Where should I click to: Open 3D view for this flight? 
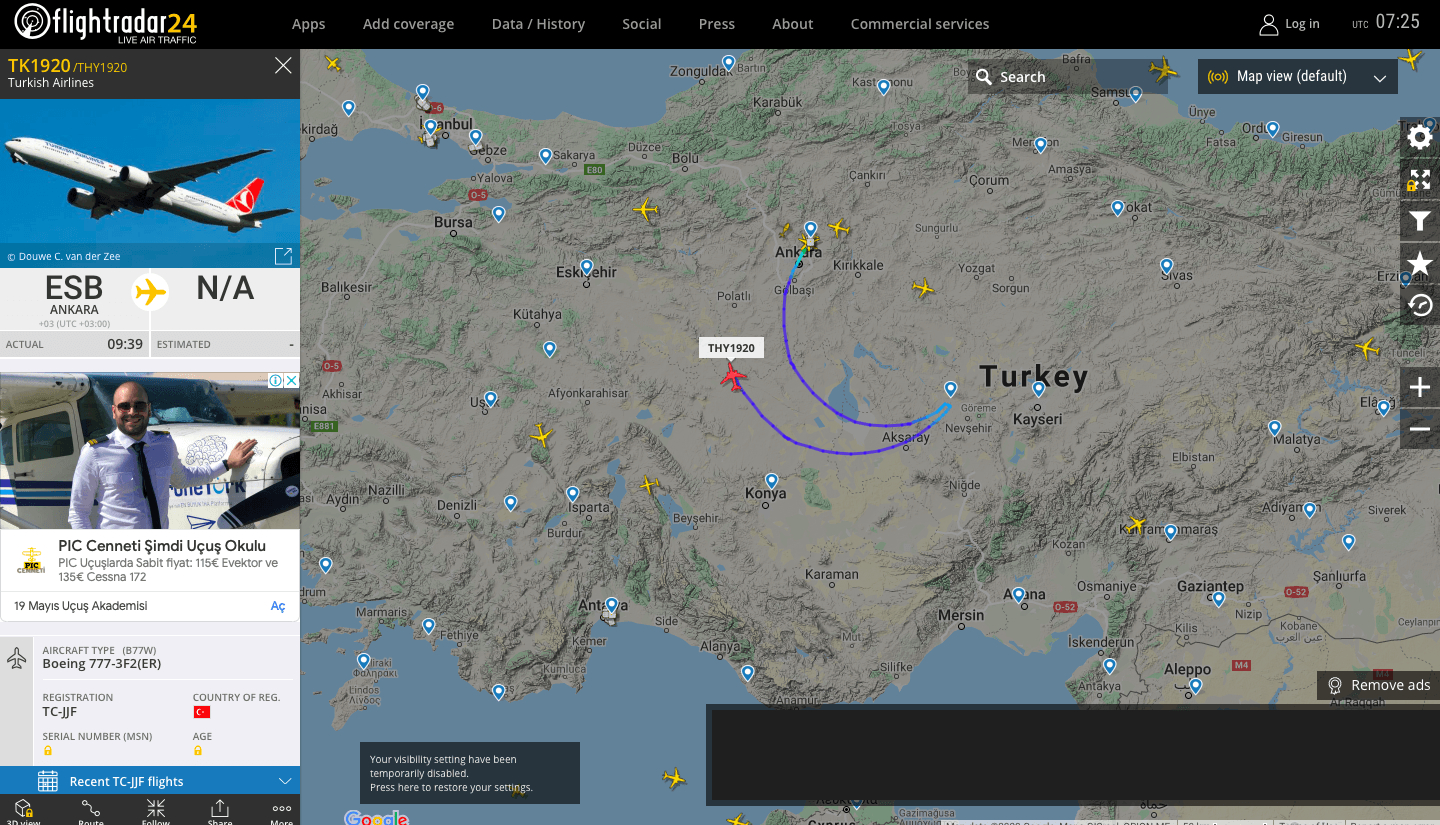pos(24,811)
